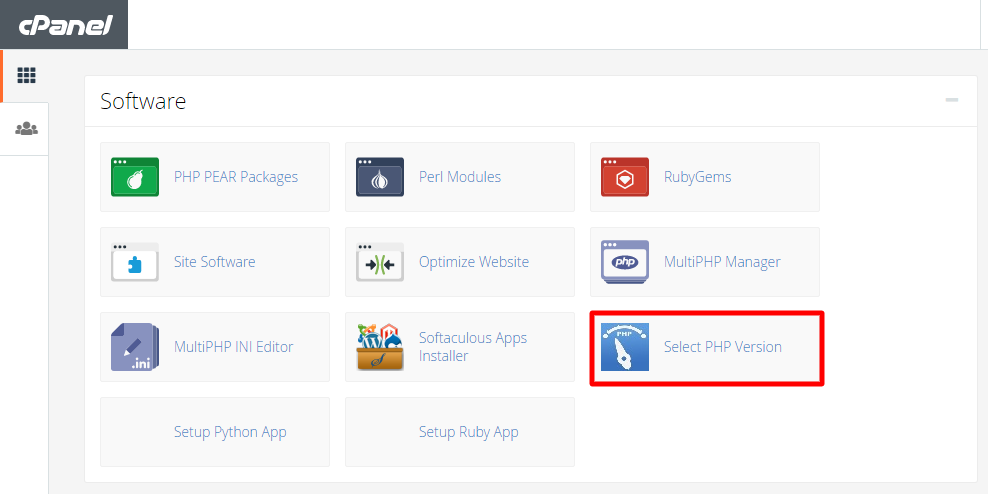Image resolution: width=988 pixels, height=494 pixels.
Task: Click the RubyGems red gem icon
Action: tap(625, 177)
